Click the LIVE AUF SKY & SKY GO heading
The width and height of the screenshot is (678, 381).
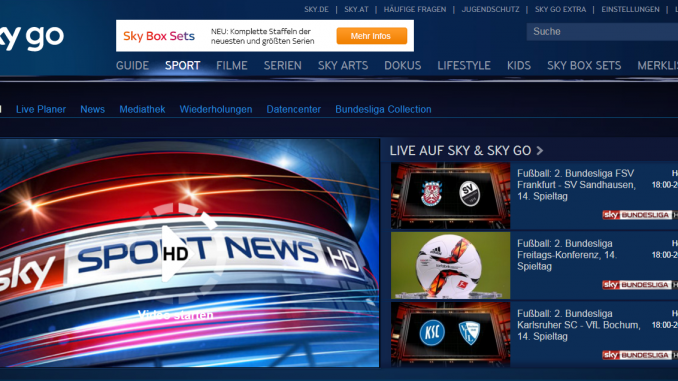[x=461, y=150]
